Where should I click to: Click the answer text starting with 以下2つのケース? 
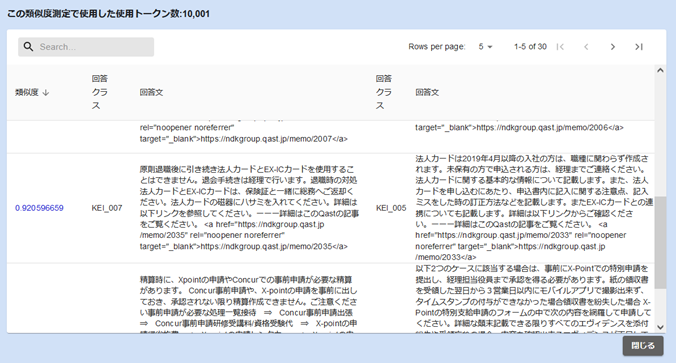coord(533,298)
